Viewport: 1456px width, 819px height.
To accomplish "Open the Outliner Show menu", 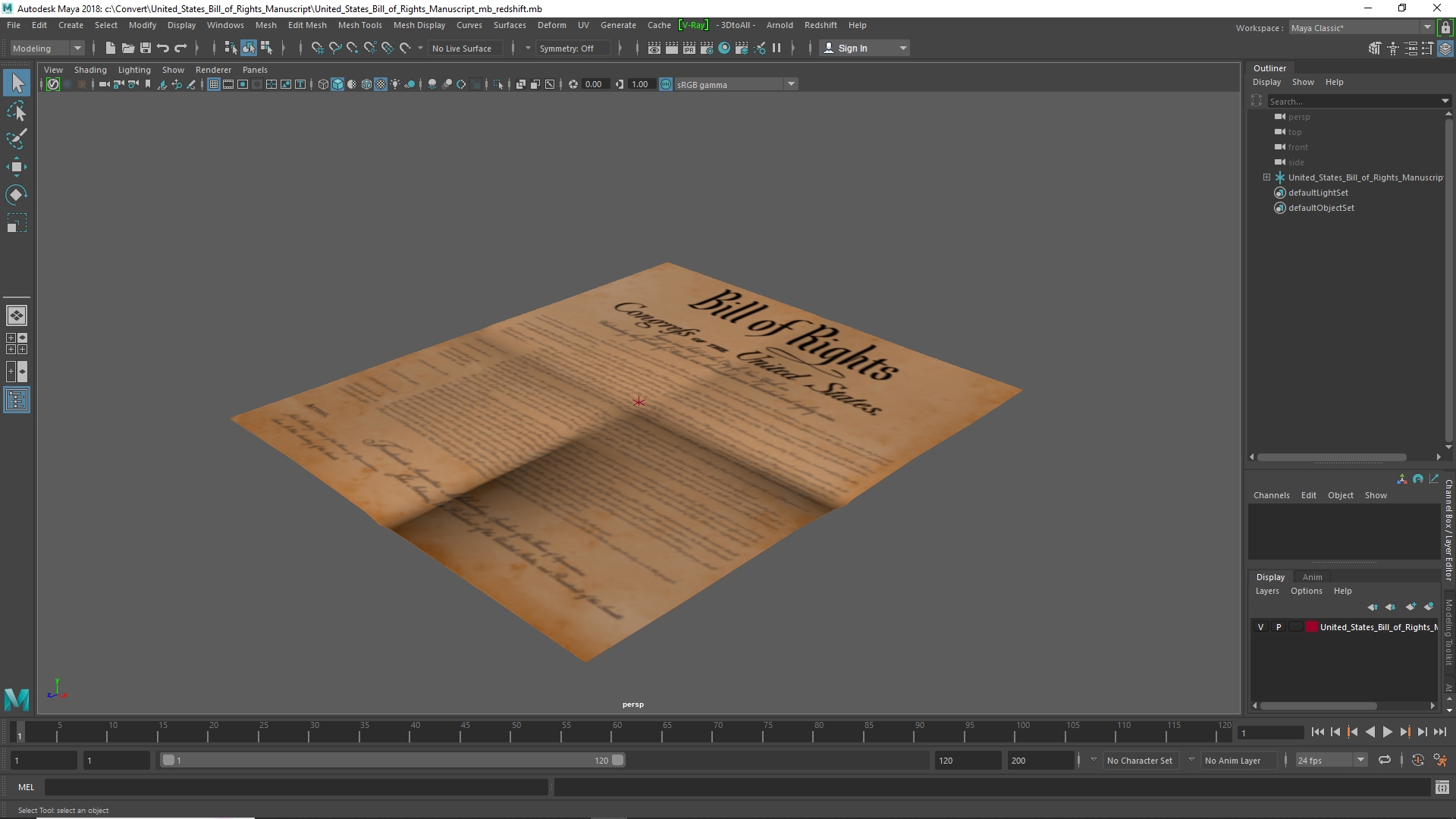I will (1303, 82).
